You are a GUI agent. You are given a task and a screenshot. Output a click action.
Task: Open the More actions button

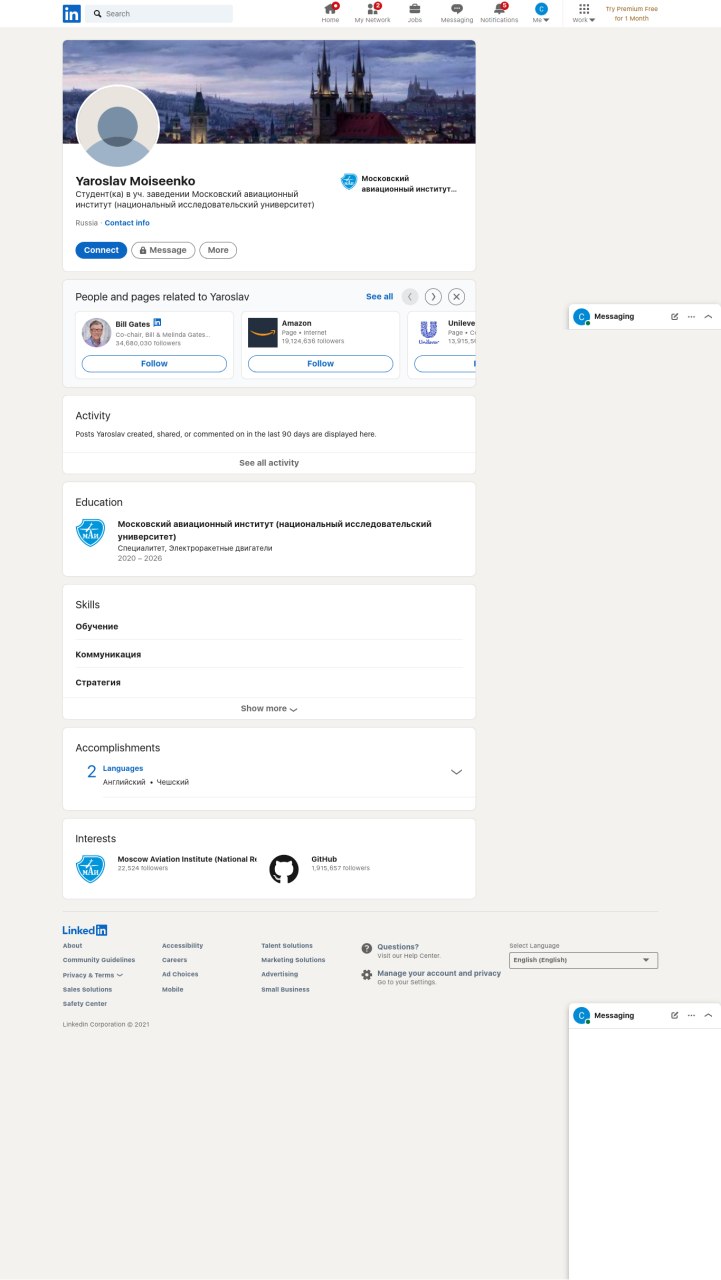coord(218,250)
